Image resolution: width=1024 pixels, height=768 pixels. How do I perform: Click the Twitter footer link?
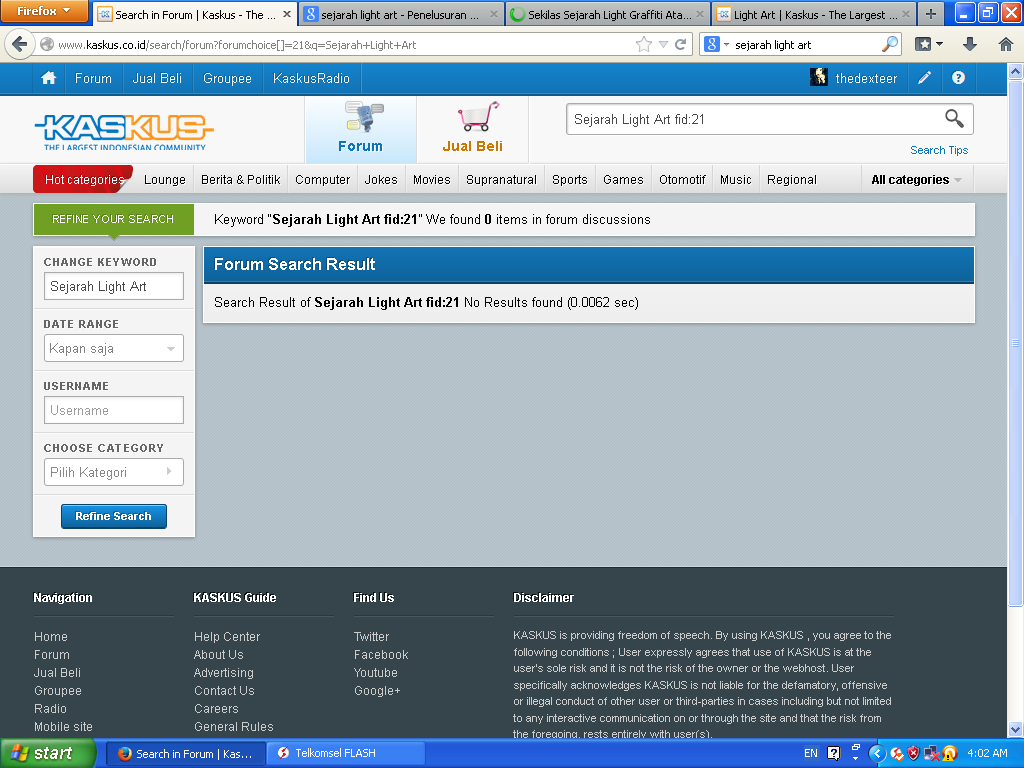click(371, 637)
